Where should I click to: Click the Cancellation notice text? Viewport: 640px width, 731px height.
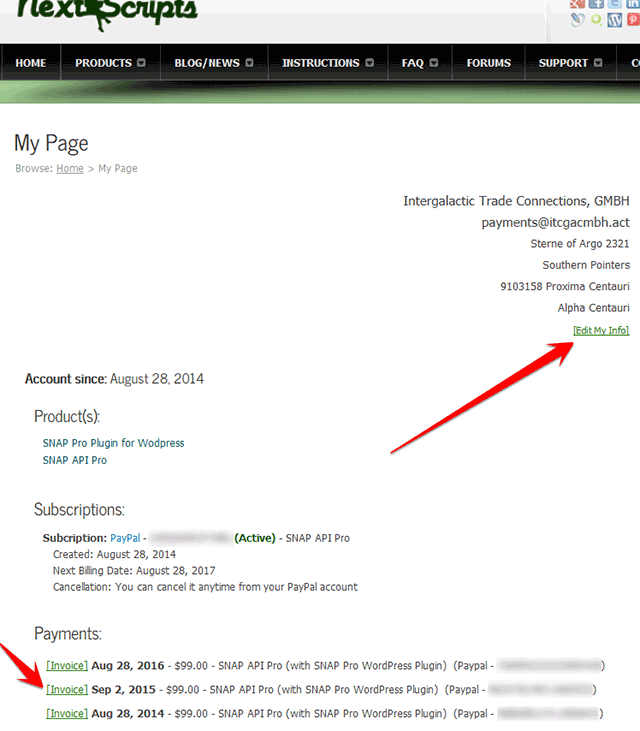205,587
